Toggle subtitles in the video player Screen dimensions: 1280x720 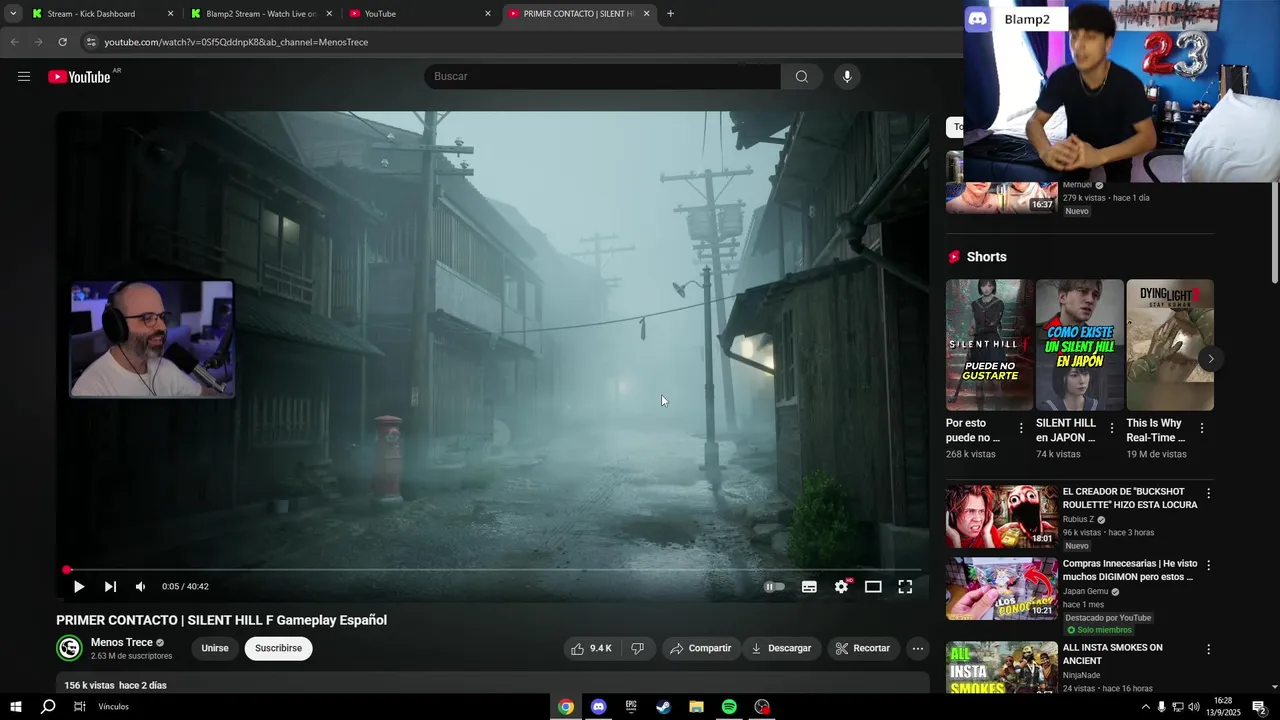coord(809,587)
